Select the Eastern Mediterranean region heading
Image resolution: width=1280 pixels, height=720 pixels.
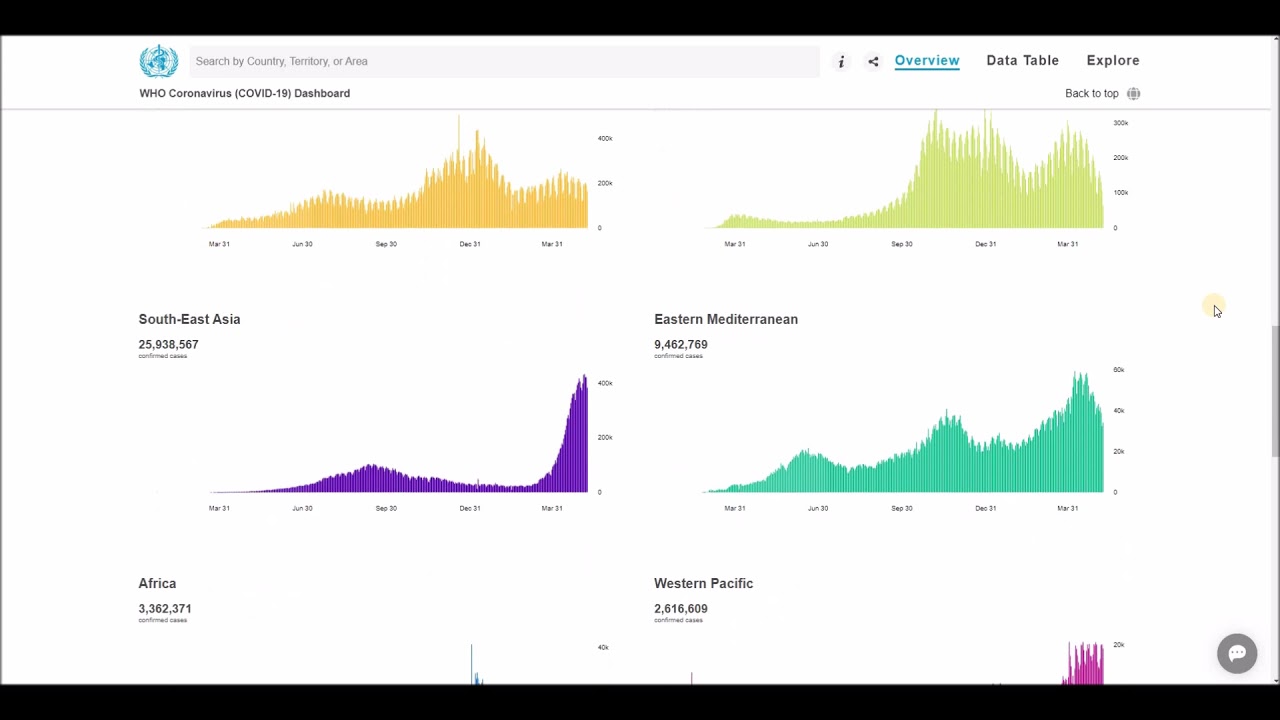[x=726, y=319]
